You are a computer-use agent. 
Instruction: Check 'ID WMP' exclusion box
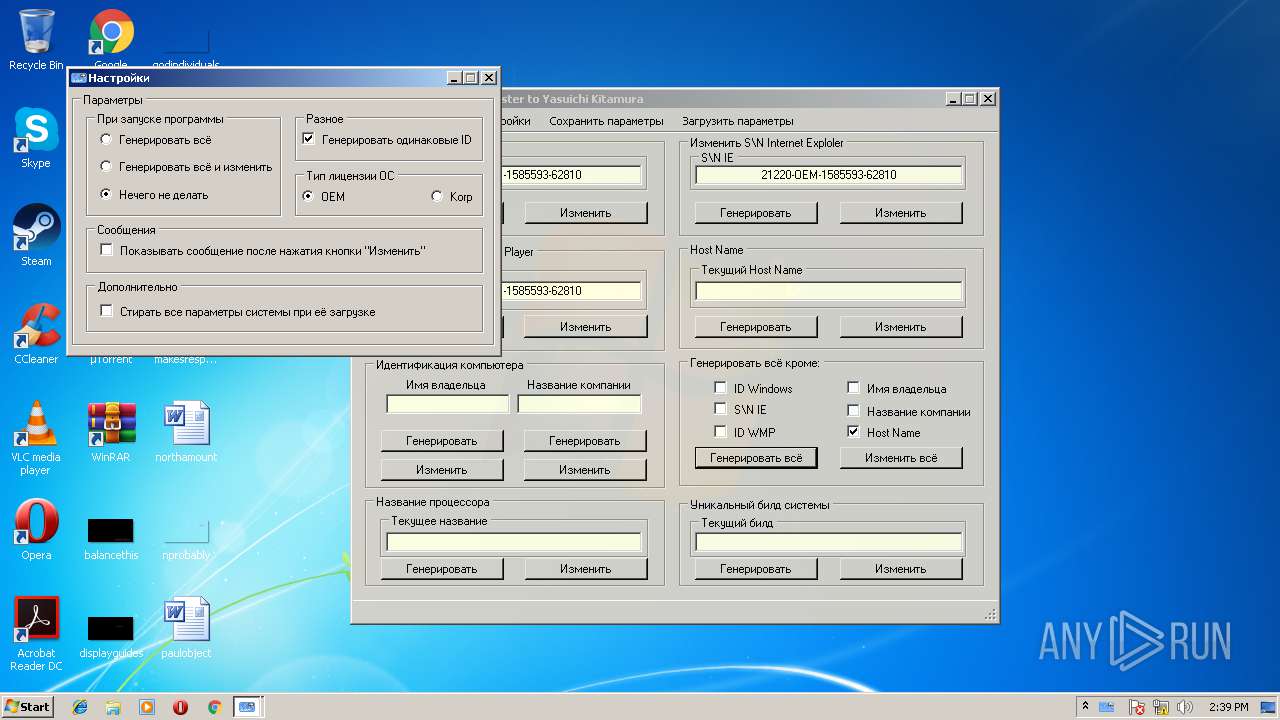tap(720, 432)
